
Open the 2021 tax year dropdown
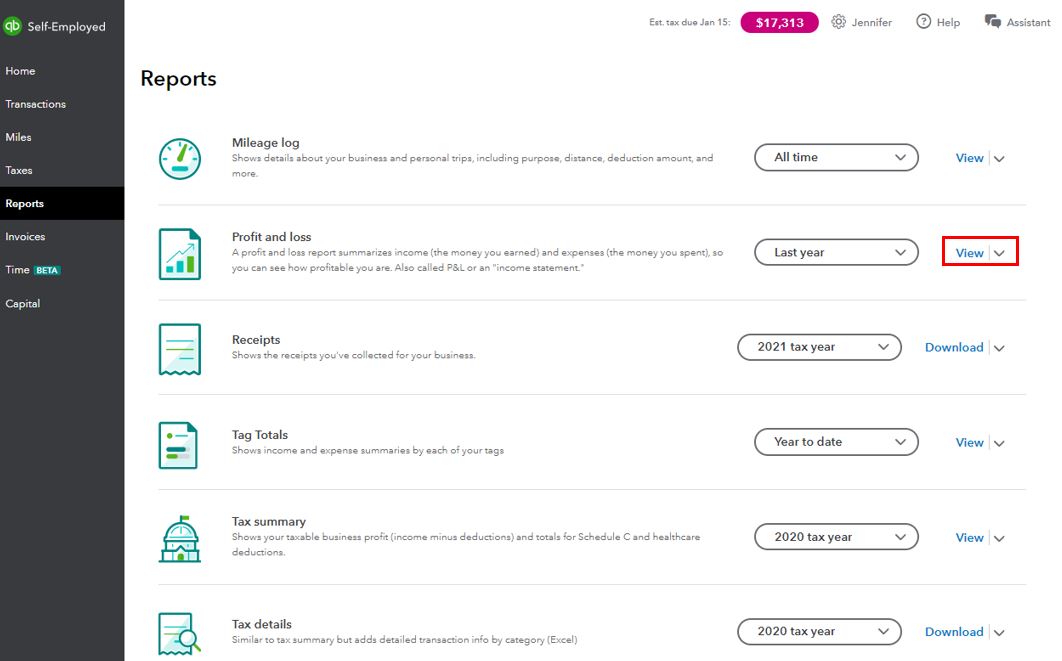point(820,347)
